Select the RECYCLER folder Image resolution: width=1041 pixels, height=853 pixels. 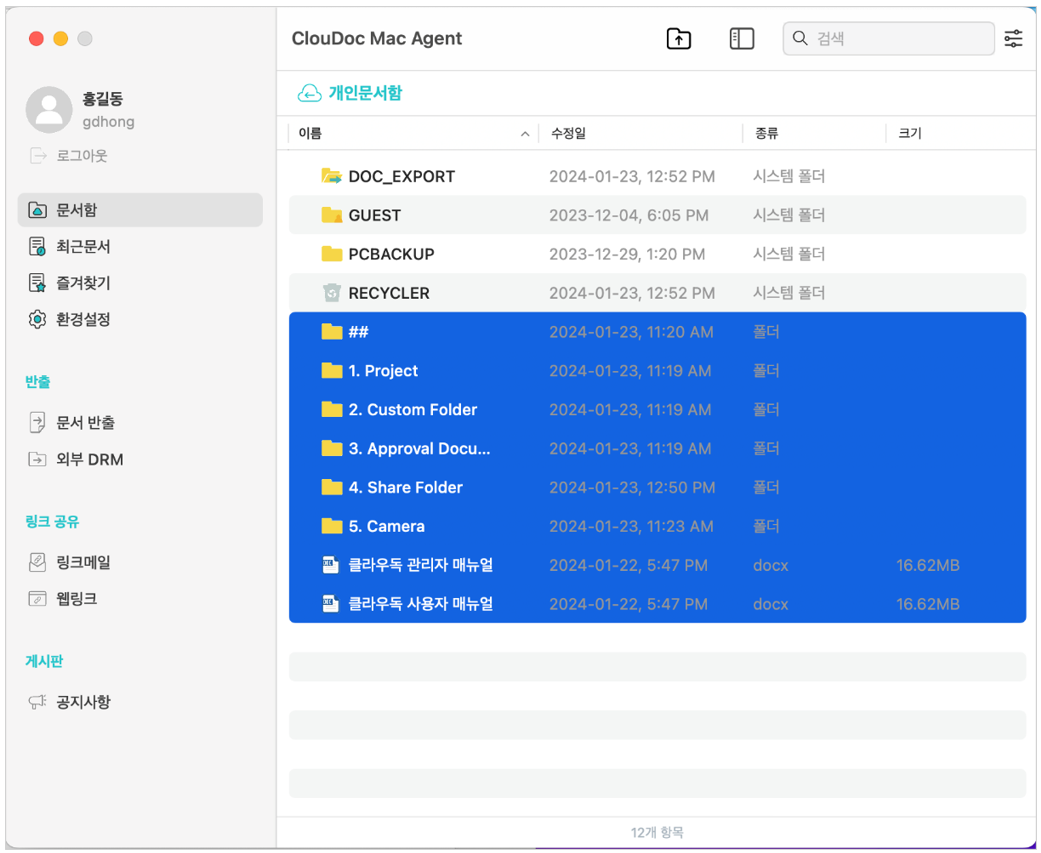pos(657,293)
